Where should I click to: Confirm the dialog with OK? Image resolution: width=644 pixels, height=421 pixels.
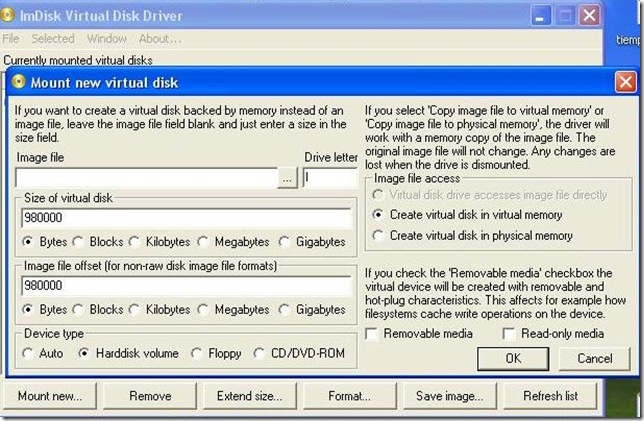[x=513, y=359]
